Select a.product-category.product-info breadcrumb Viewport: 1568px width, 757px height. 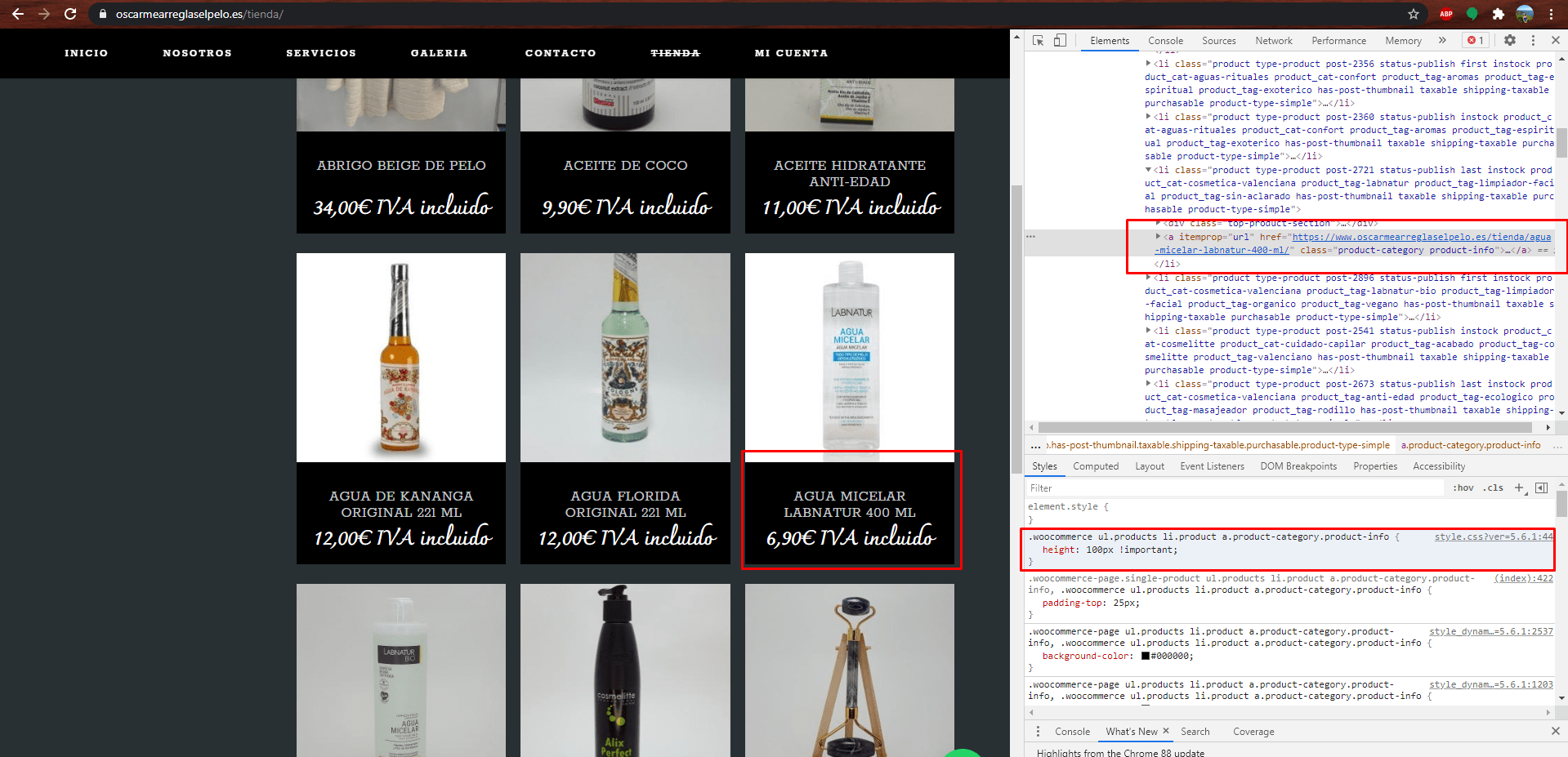click(1471, 445)
